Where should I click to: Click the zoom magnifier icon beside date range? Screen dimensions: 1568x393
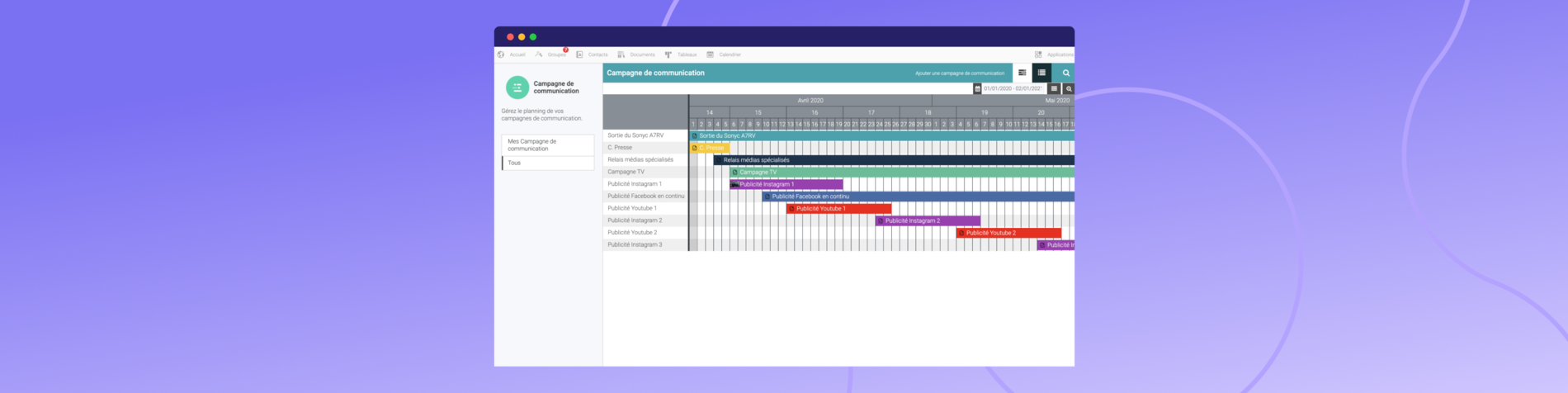coord(1069,88)
